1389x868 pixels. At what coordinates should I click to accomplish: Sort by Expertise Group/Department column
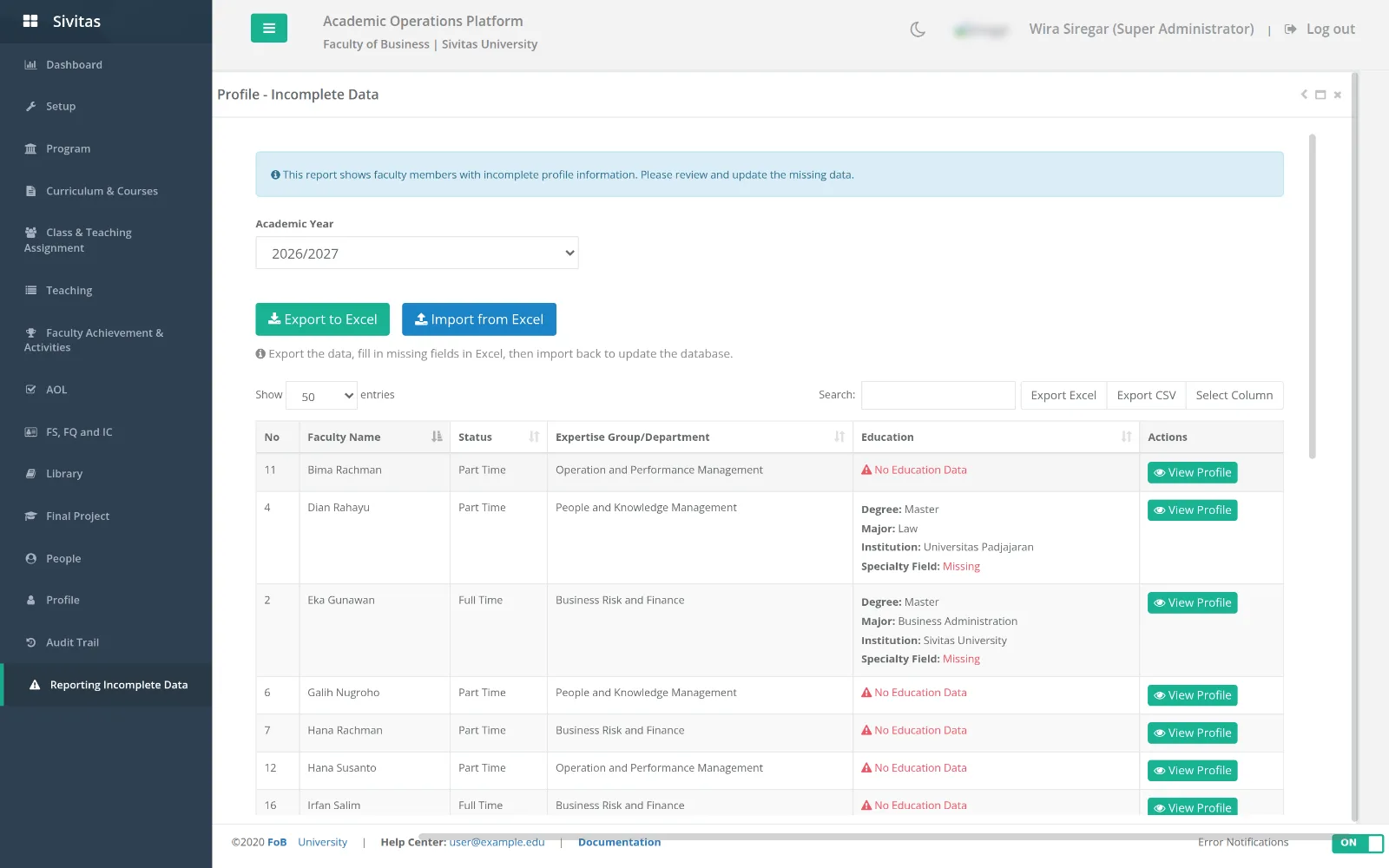(700, 437)
